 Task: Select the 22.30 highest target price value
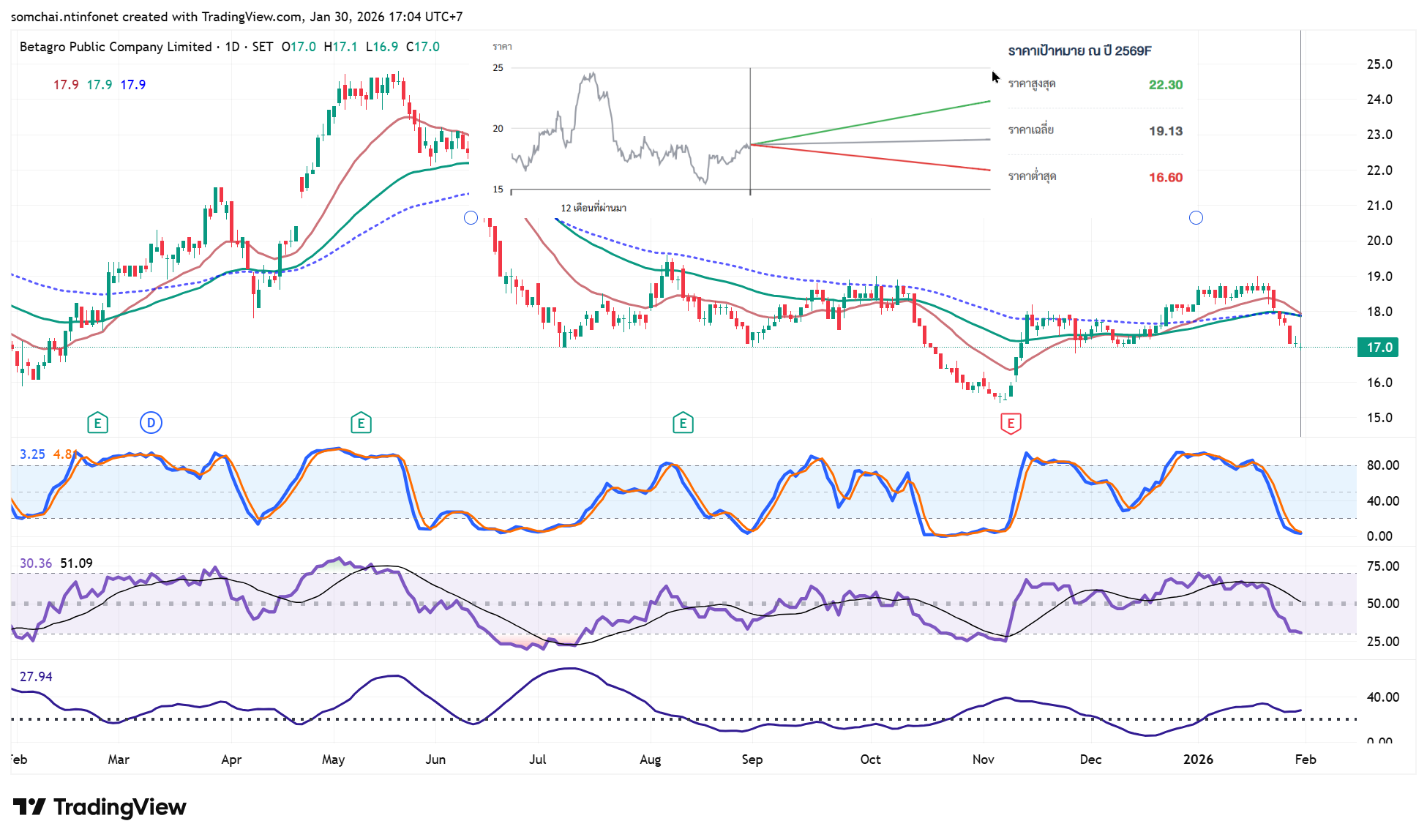(x=1165, y=85)
